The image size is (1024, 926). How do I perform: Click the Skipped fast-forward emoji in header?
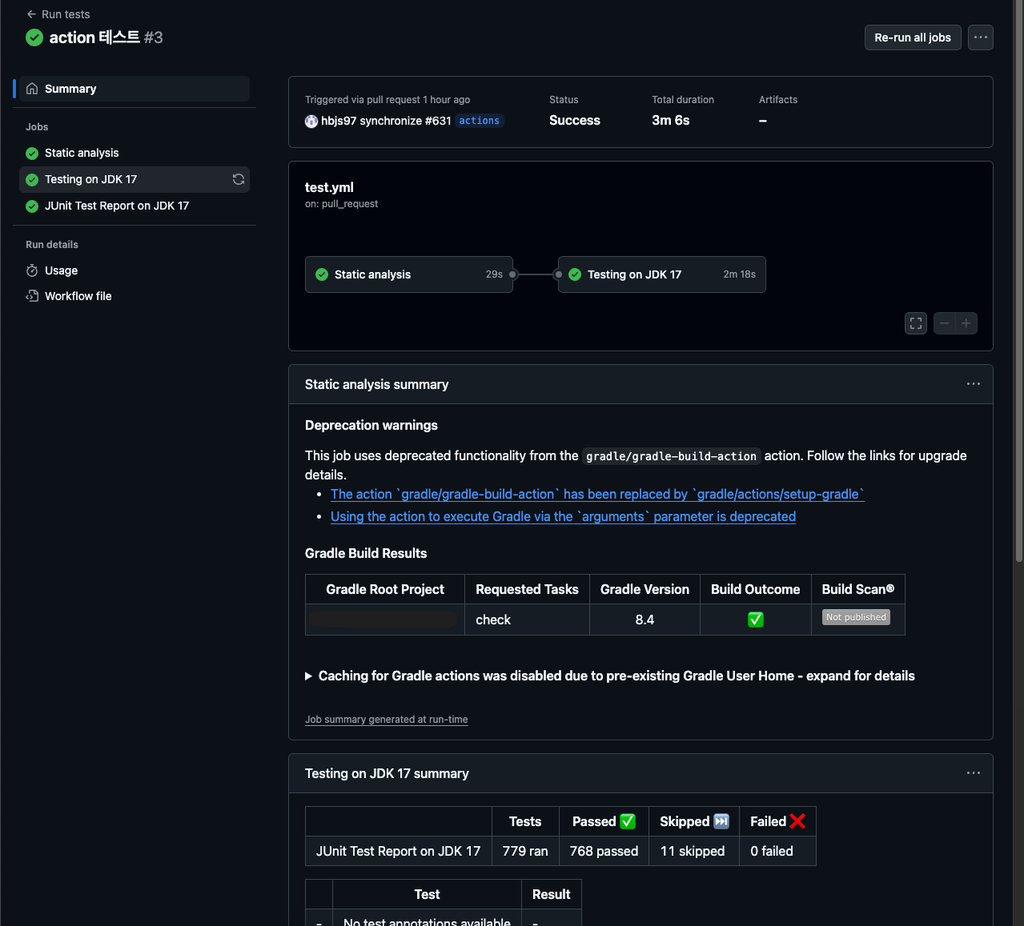tap(721, 822)
